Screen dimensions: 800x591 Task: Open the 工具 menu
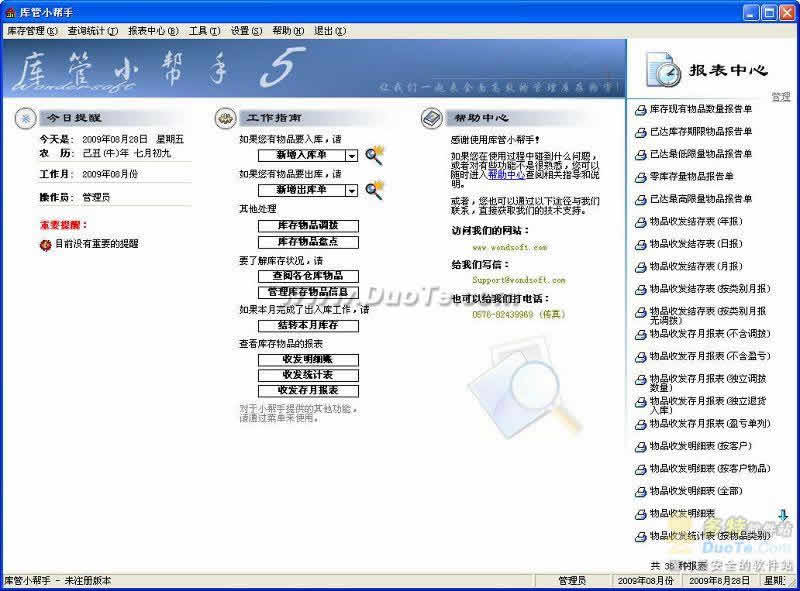[x=204, y=31]
